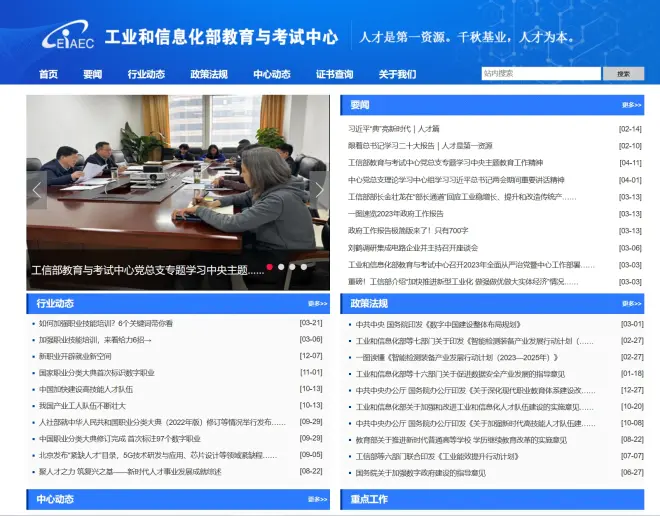Select the last carousel indicator dot
Viewport: 660px width, 516px height.
coord(303,267)
